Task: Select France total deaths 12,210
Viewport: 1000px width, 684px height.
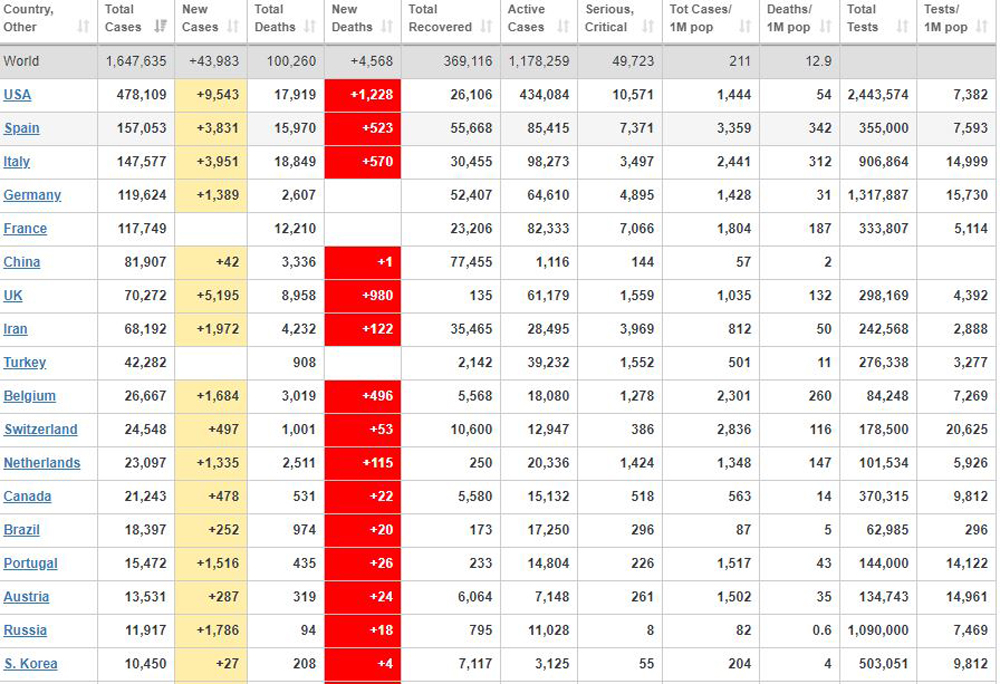Action: coord(295,229)
